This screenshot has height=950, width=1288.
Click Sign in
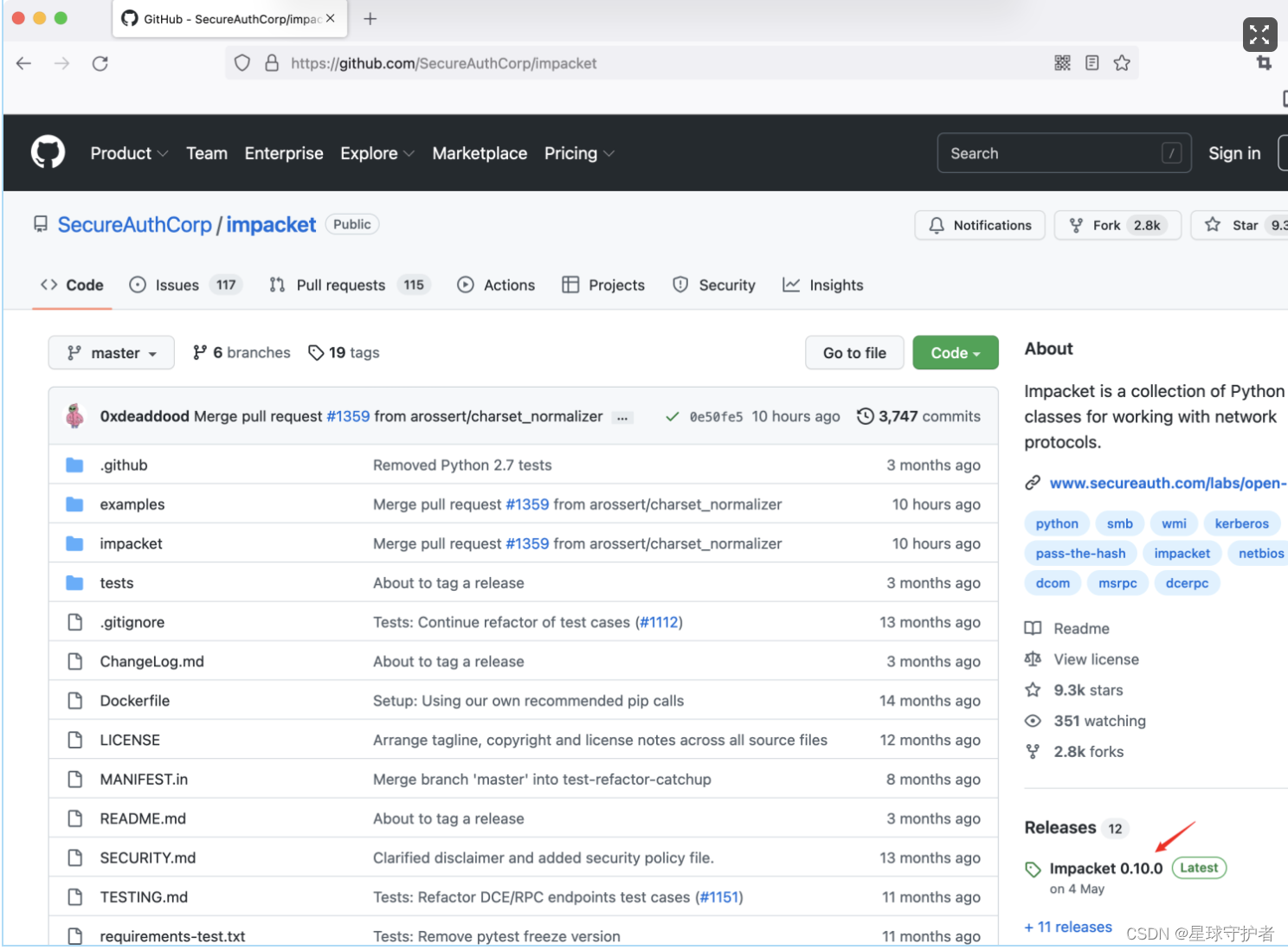[1234, 153]
